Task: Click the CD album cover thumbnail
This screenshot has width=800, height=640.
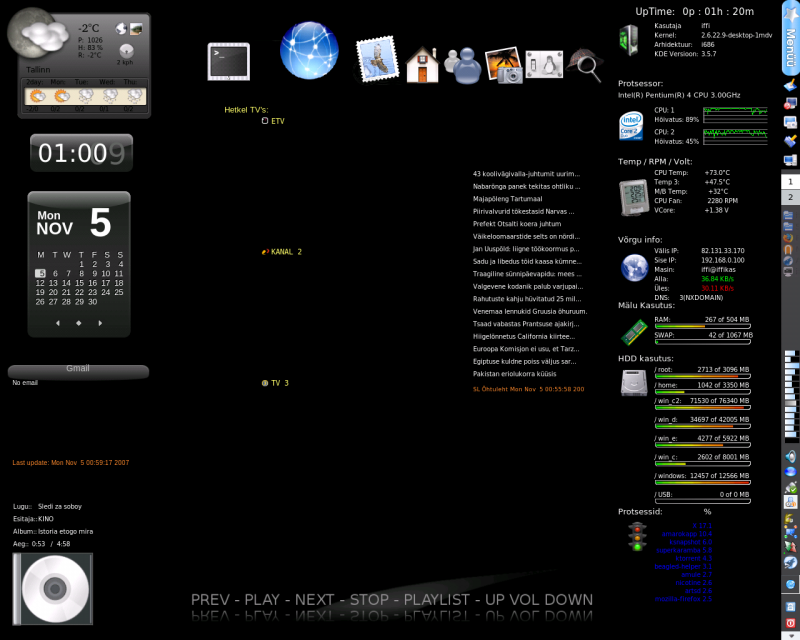Action: (x=53, y=589)
